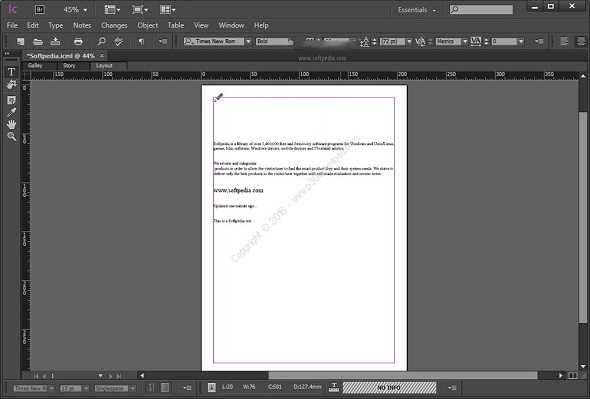Go to the next page arrow
This screenshot has height=399, width=590.
(110, 376)
